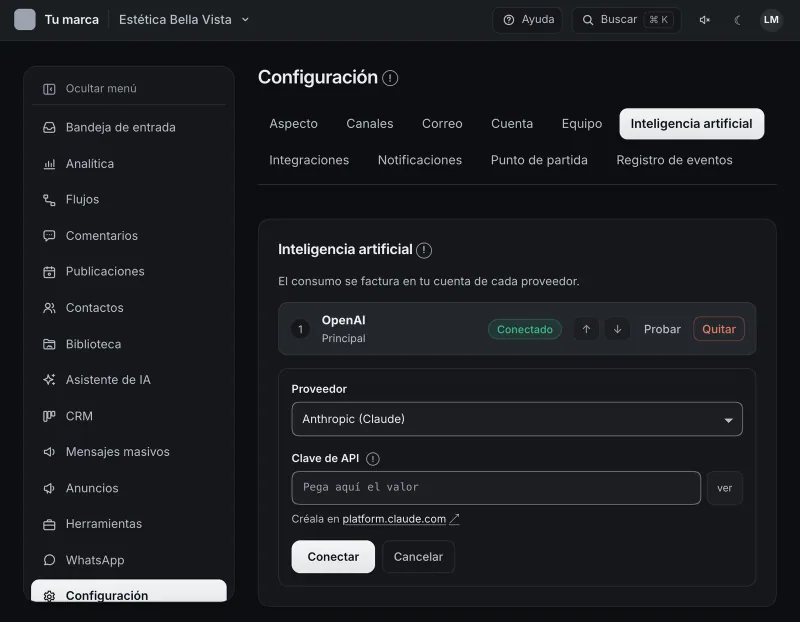Click the Conectado status badge
Image resolution: width=800 pixels, height=622 pixels.
coord(524,330)
